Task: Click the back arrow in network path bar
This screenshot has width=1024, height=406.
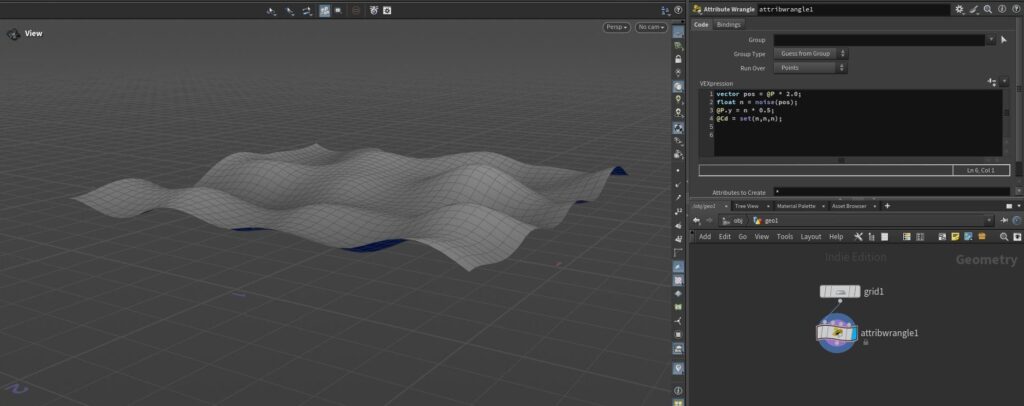Action: pyautogui.click(x=696, y=220)
